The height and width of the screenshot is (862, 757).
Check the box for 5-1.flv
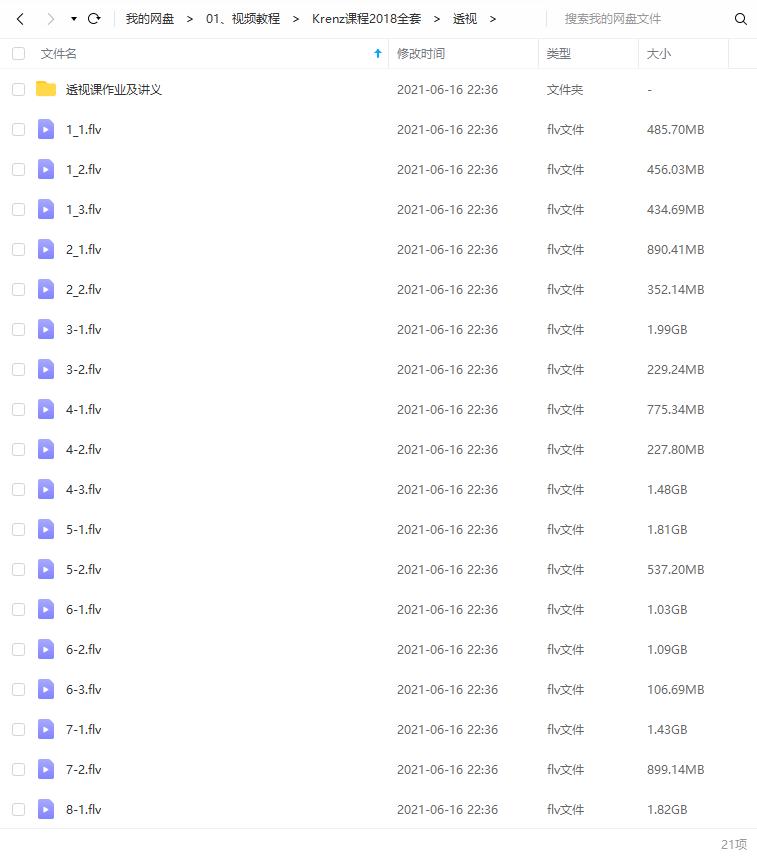(19, 529)
